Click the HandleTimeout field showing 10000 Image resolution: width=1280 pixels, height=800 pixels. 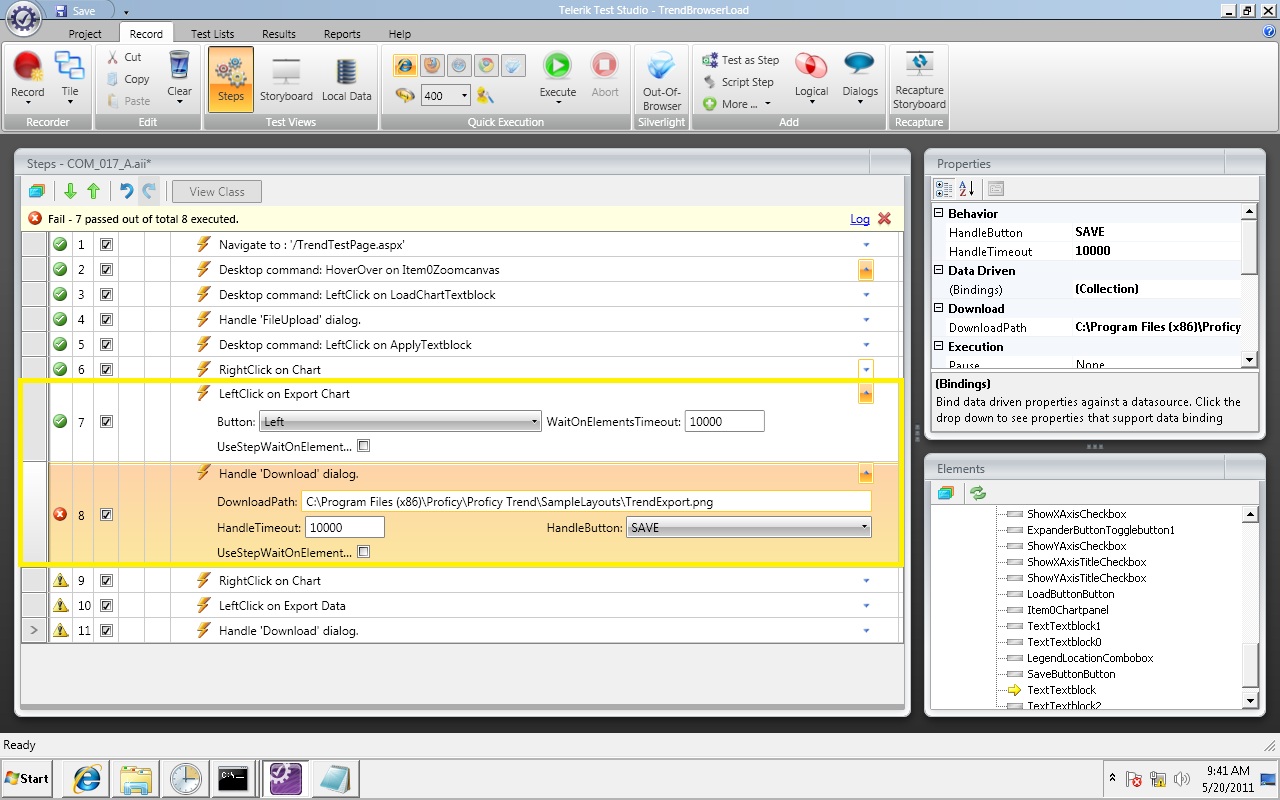pyautogui.click(x=345, y=527)
